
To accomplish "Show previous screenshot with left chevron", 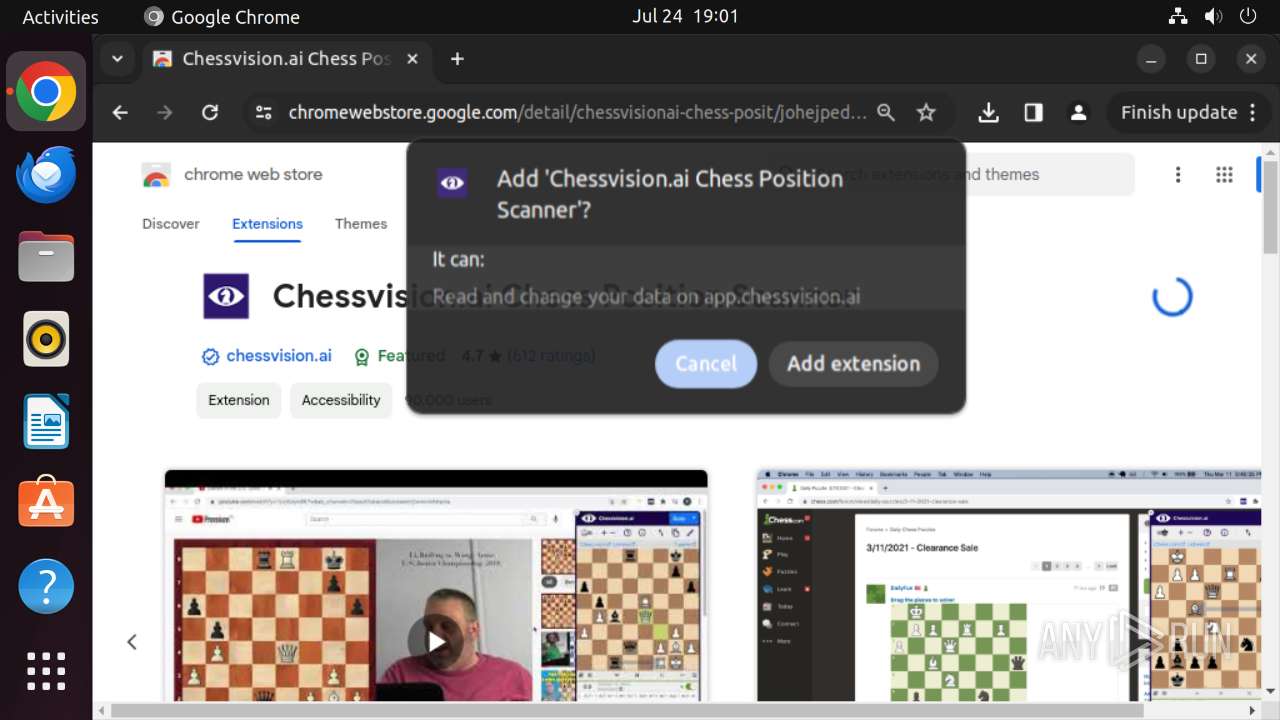I will pyautogui.click(x=132, y=642).
